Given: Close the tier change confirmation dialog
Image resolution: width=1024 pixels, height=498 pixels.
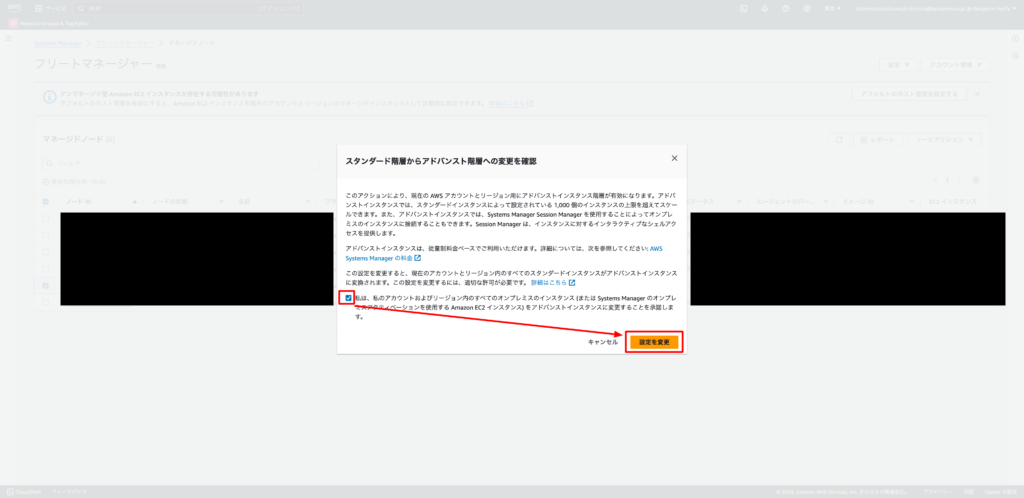Looking at the screenshot, I should coord(674,159).
